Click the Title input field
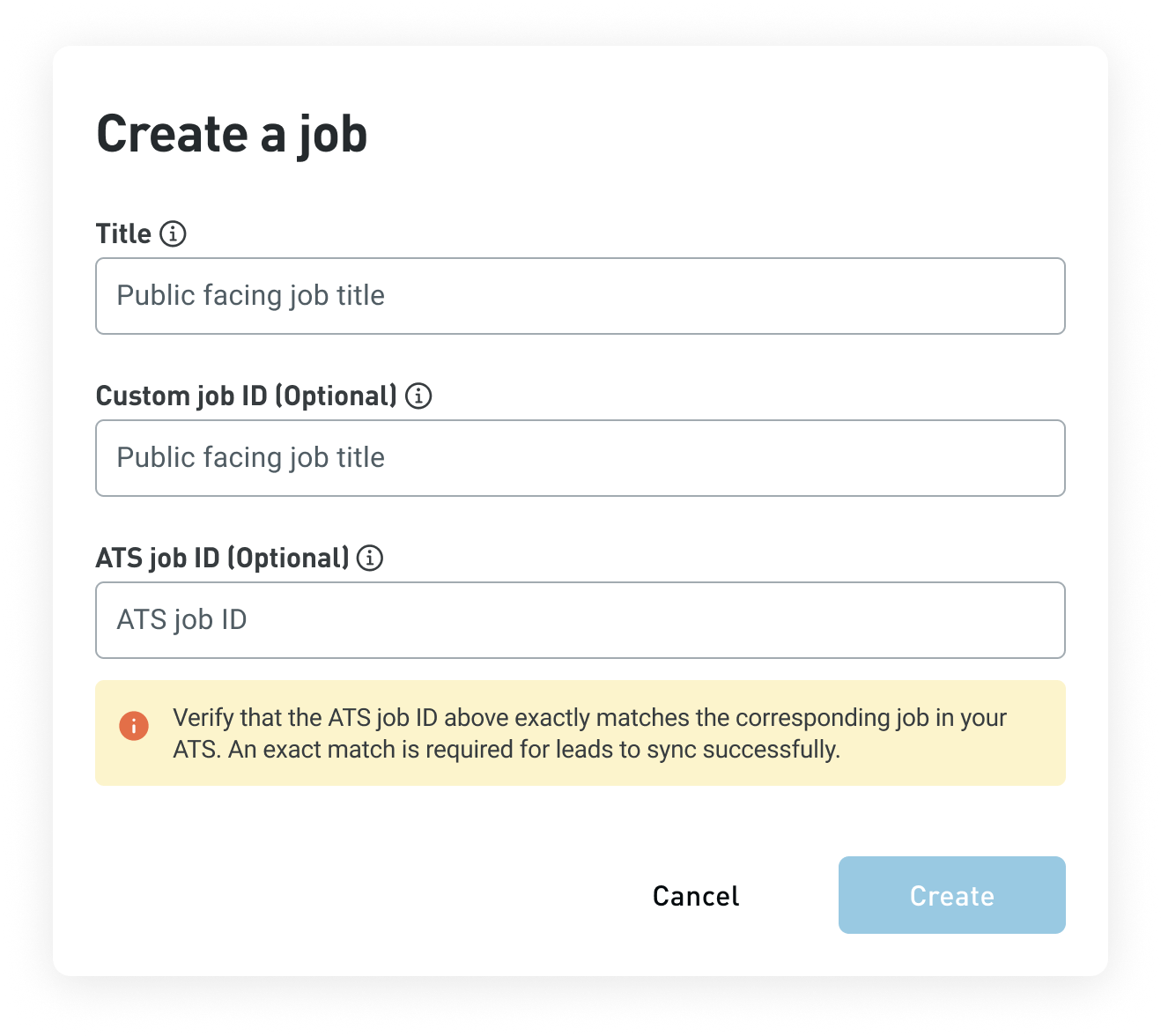The width and height of the screenshot is (1161, 1036). click(580, 296)
